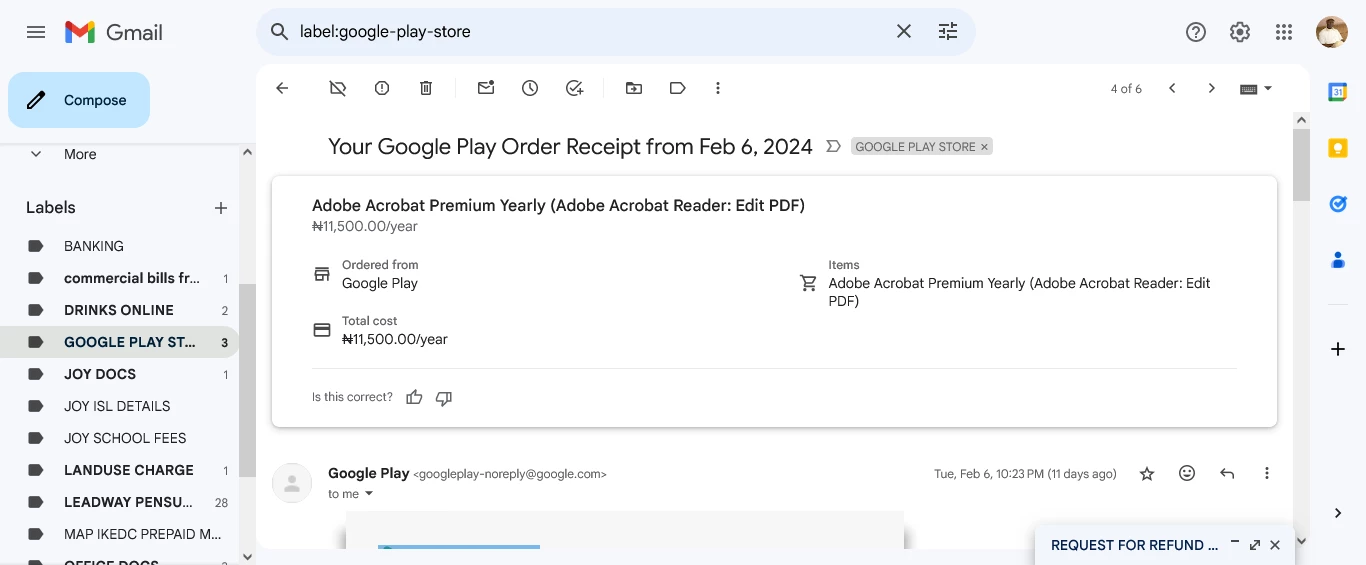Collapse the More section in sidebar
This screenshot has height=565, width=1366.
pos(36,154)
